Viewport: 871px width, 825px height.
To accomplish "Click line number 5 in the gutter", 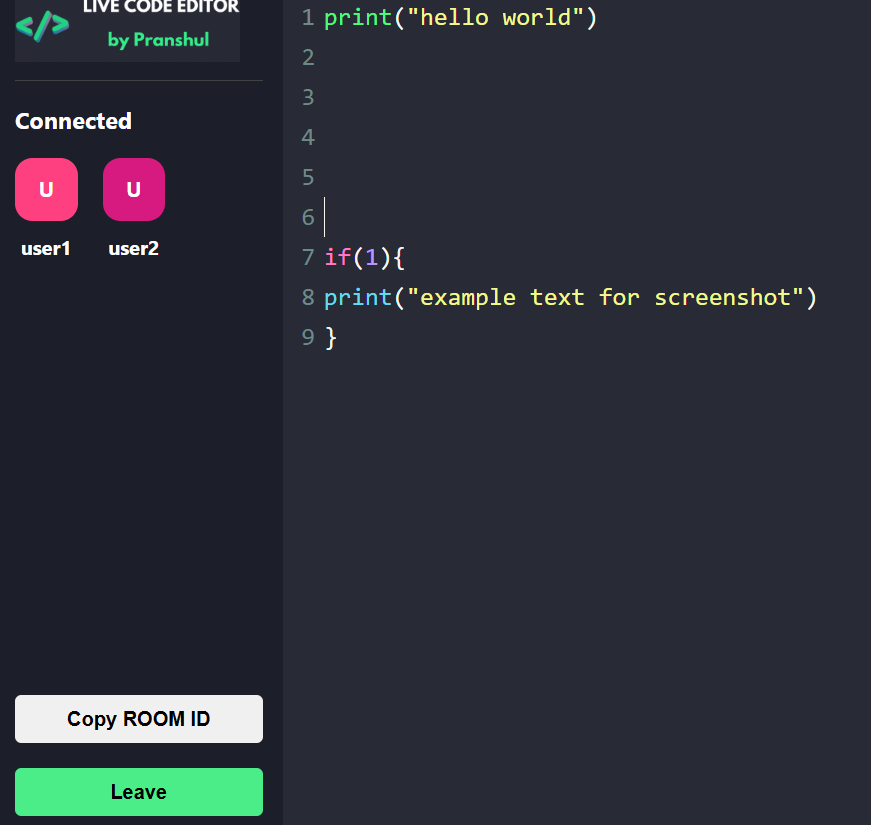I will pos(307,178).
